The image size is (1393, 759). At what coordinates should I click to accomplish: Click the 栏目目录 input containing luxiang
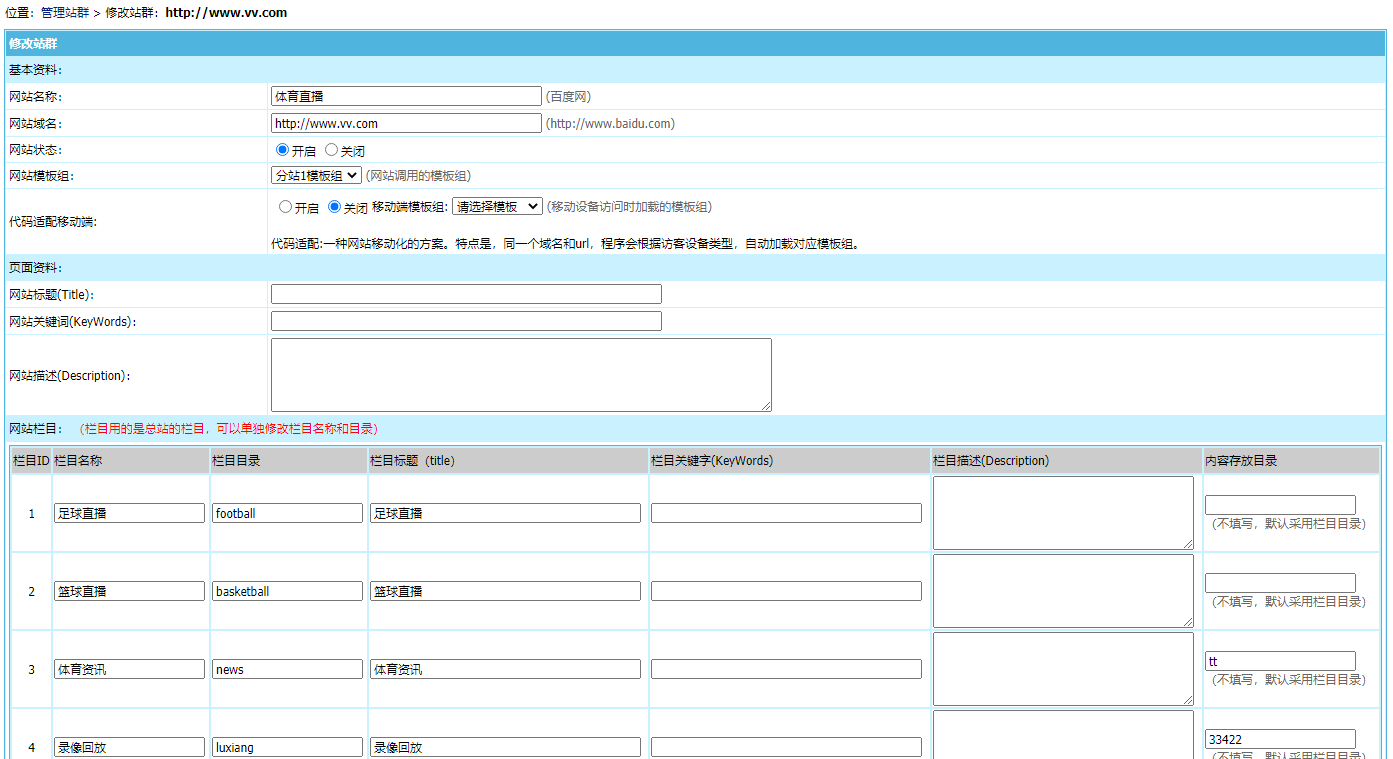(x=287, y=746)
